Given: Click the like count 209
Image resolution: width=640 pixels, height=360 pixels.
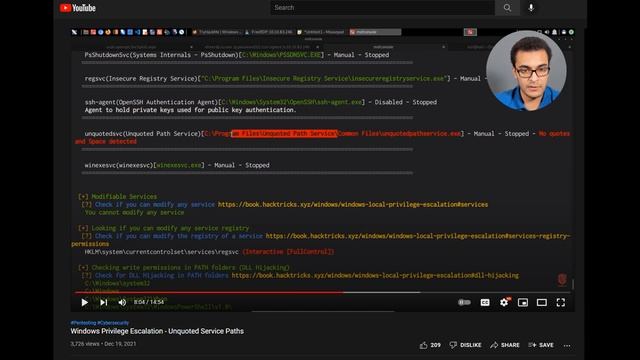Looking at the screenshot, I should (436, 345).
